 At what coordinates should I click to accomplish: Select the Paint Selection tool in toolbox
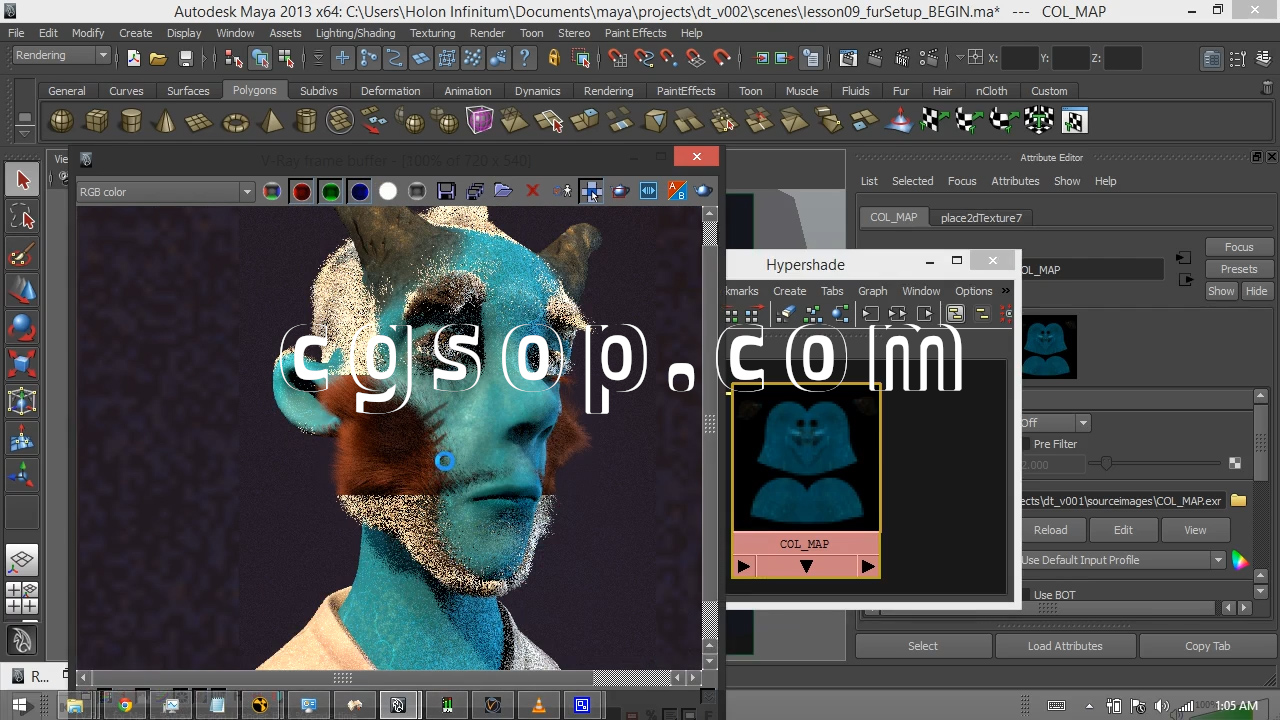click(x=22, y=254)
